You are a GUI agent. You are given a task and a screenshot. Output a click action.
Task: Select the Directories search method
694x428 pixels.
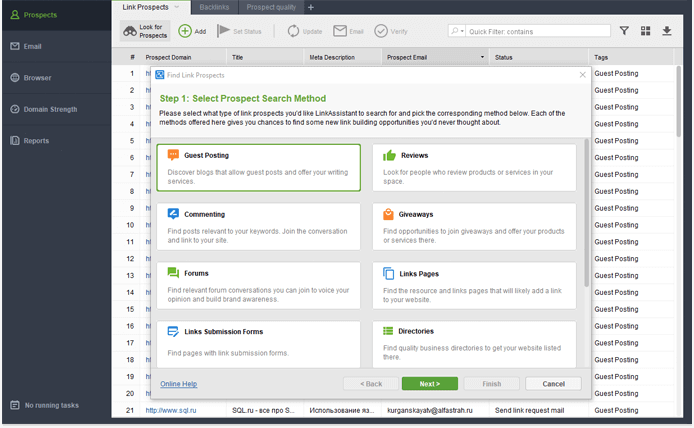click(x=474, y=344)
